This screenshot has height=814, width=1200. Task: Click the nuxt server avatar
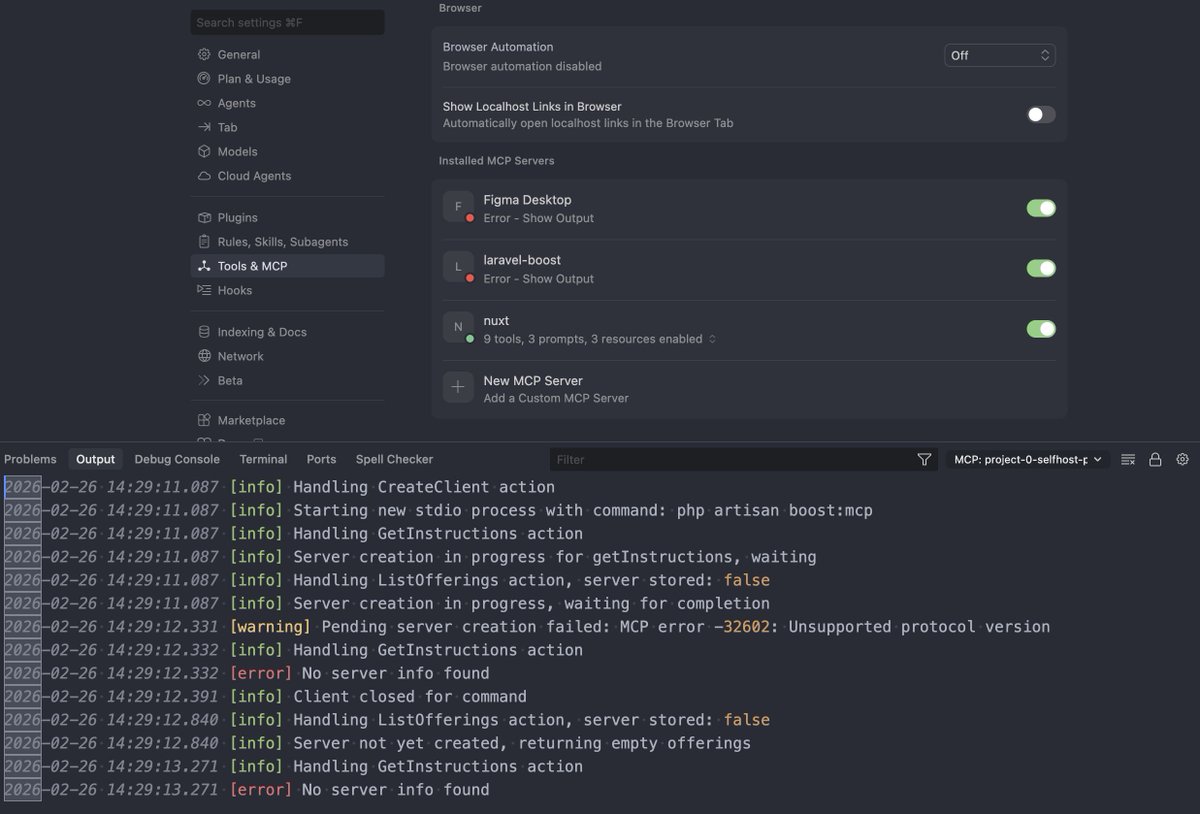[458, 328]
